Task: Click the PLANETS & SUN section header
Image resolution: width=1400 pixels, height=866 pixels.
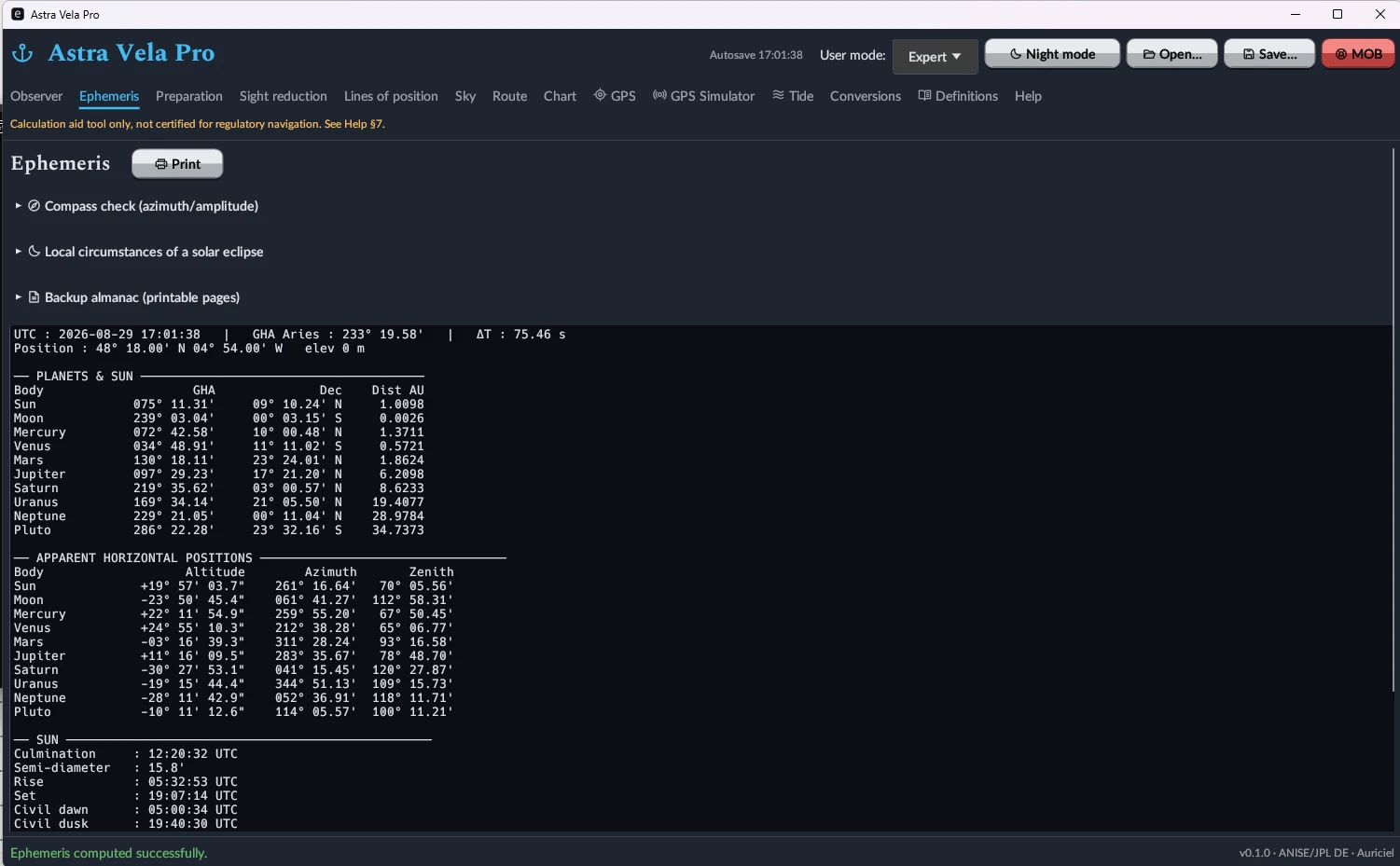Action: [x=85, y=377]
